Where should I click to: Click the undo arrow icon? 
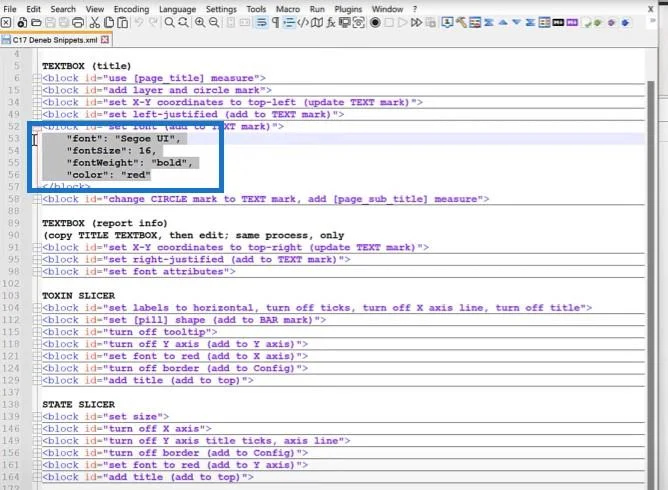tap(139, 23)
